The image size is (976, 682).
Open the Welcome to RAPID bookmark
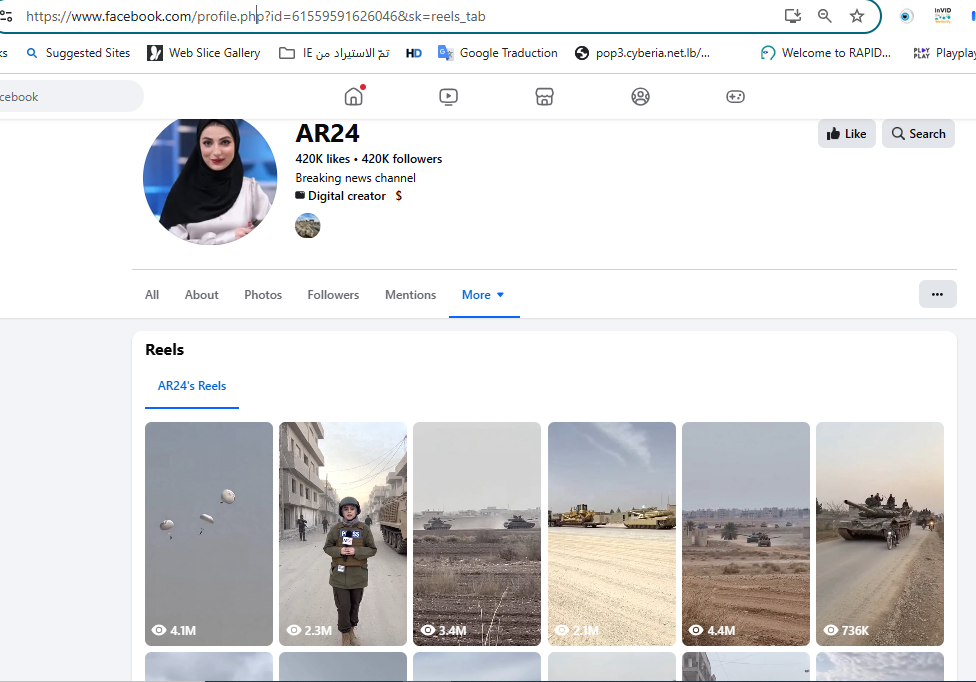[826, 52]
